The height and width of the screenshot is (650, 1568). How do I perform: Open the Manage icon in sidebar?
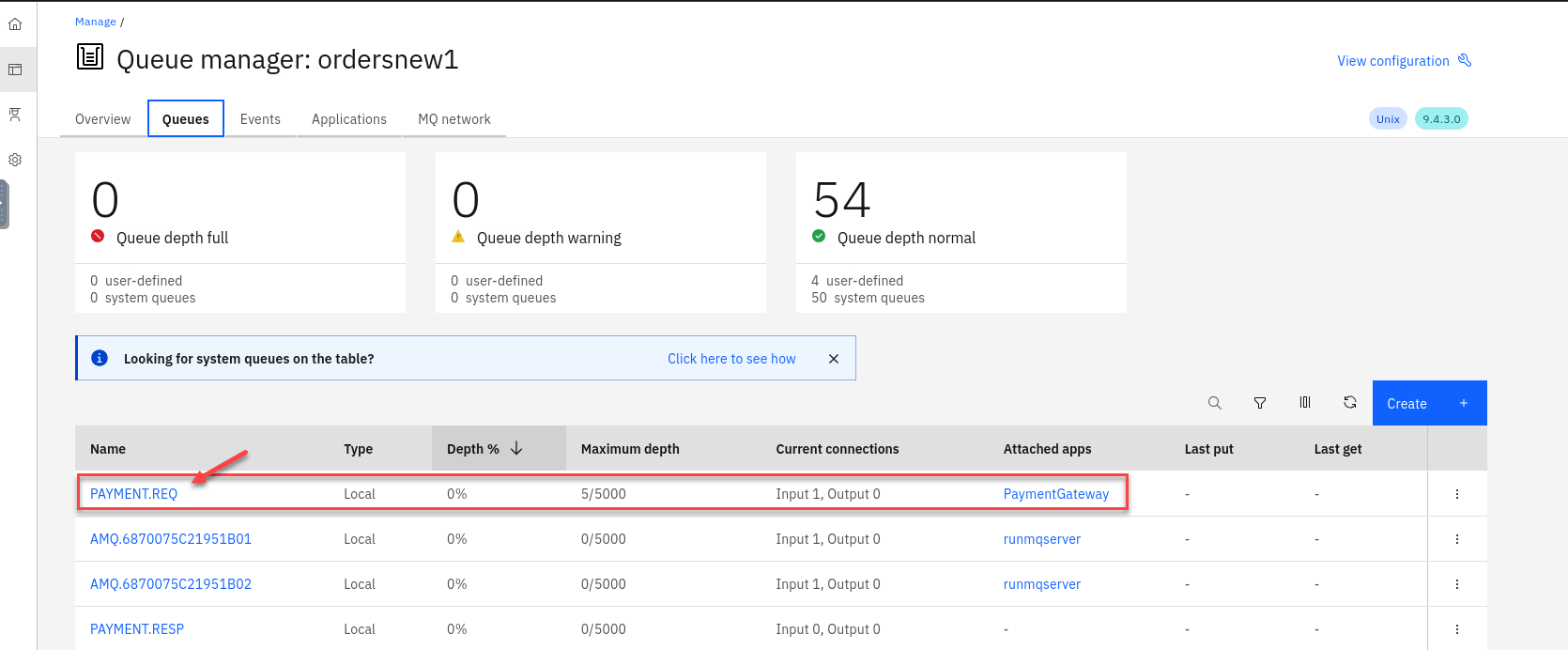pyautogui.click(x=15, y=70)
